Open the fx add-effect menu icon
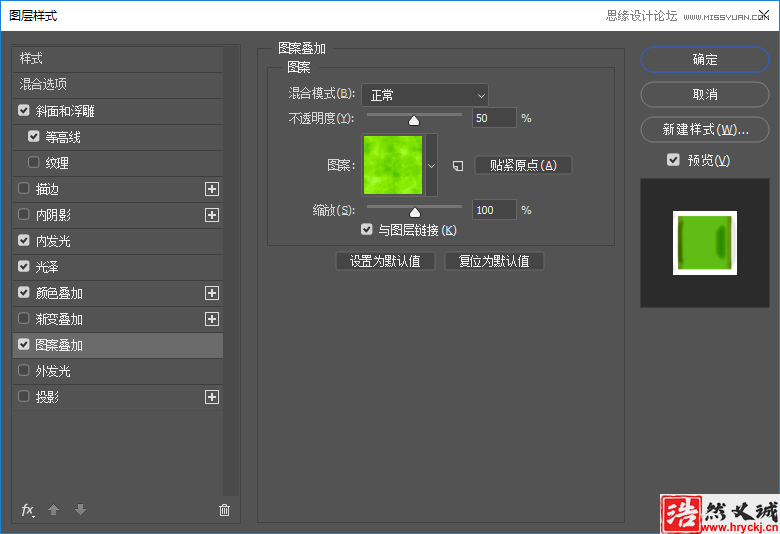780x534 pixels. (27, 510)
